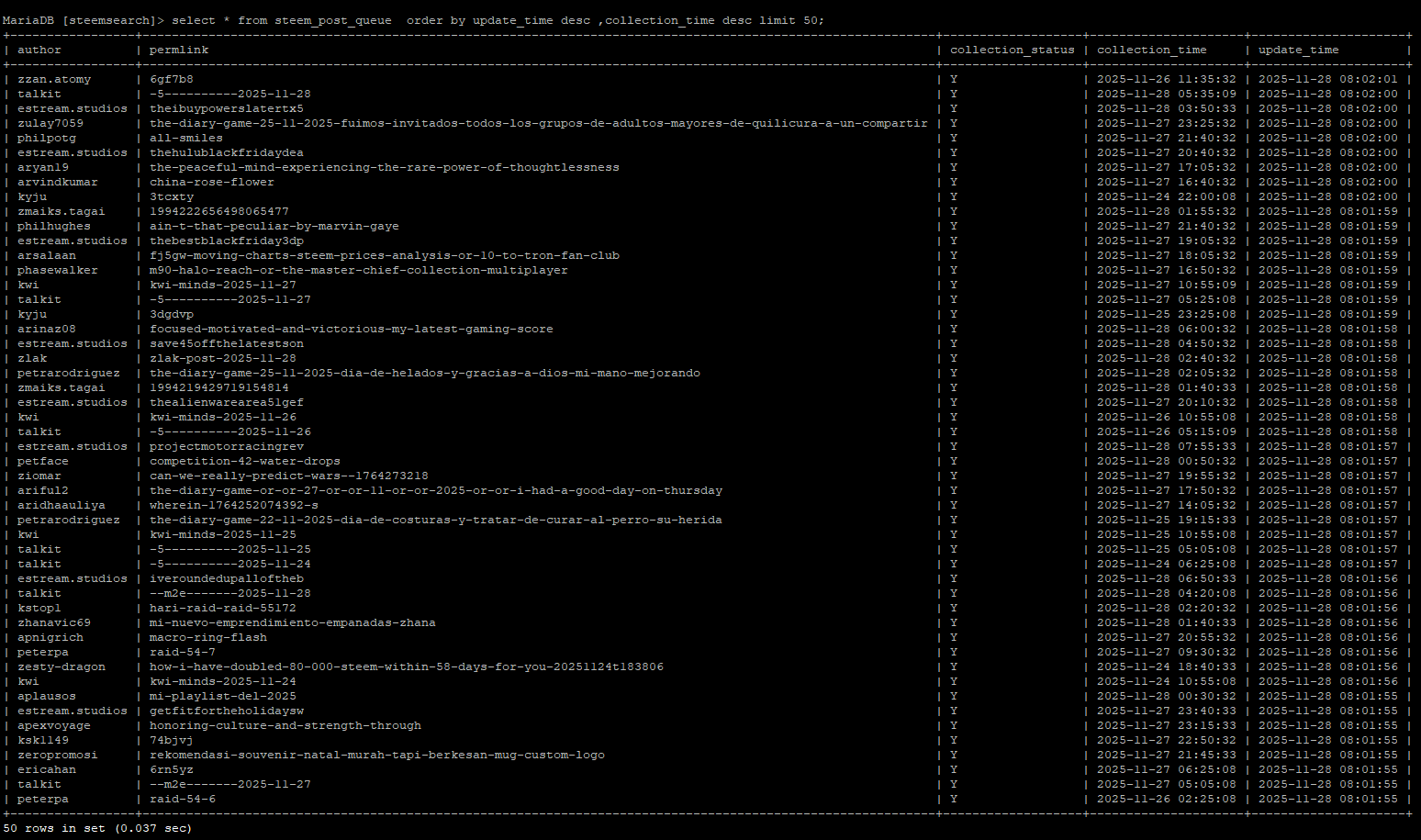This screenshot has height=840, width=1421.
Task: Select author 'aplausos'
Action: (47, 696)
